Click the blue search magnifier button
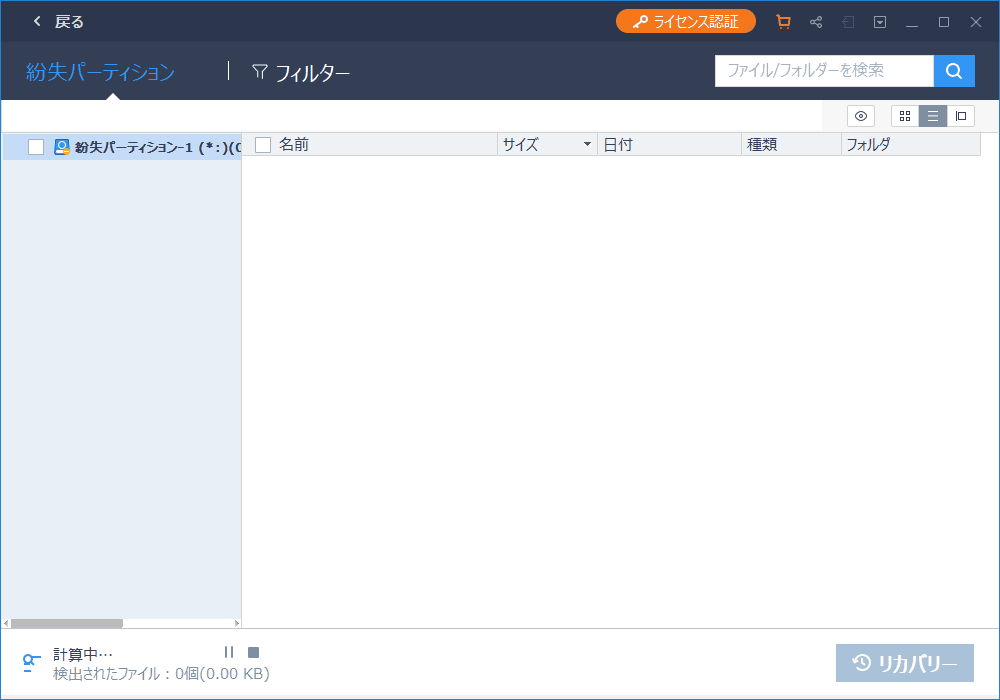Screen dimensions: 1000x700 954,71
